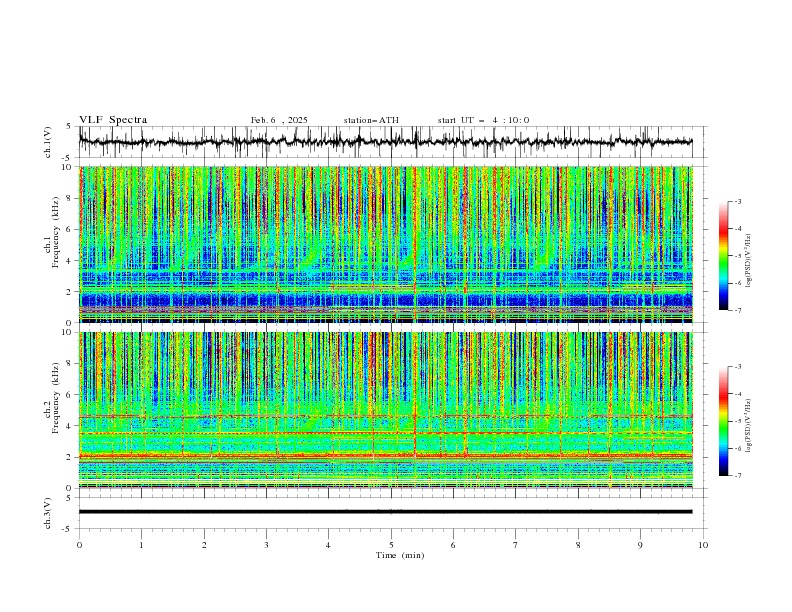Click the ch.1 Frequency (kHz) axis label
The width and height of the screenshot is (792, 612).
click(52, 231)
